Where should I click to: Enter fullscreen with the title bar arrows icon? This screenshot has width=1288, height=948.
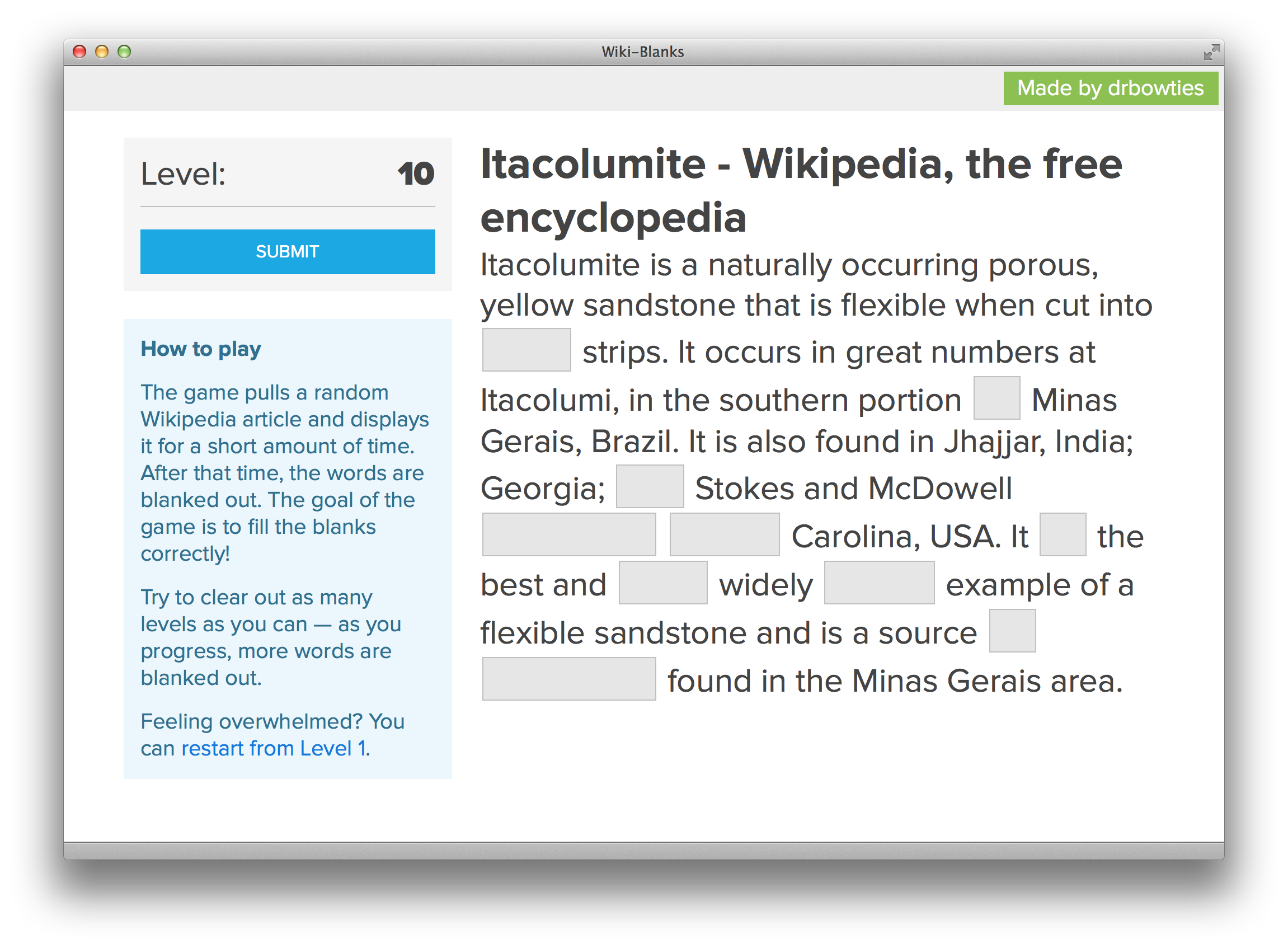1211,52
